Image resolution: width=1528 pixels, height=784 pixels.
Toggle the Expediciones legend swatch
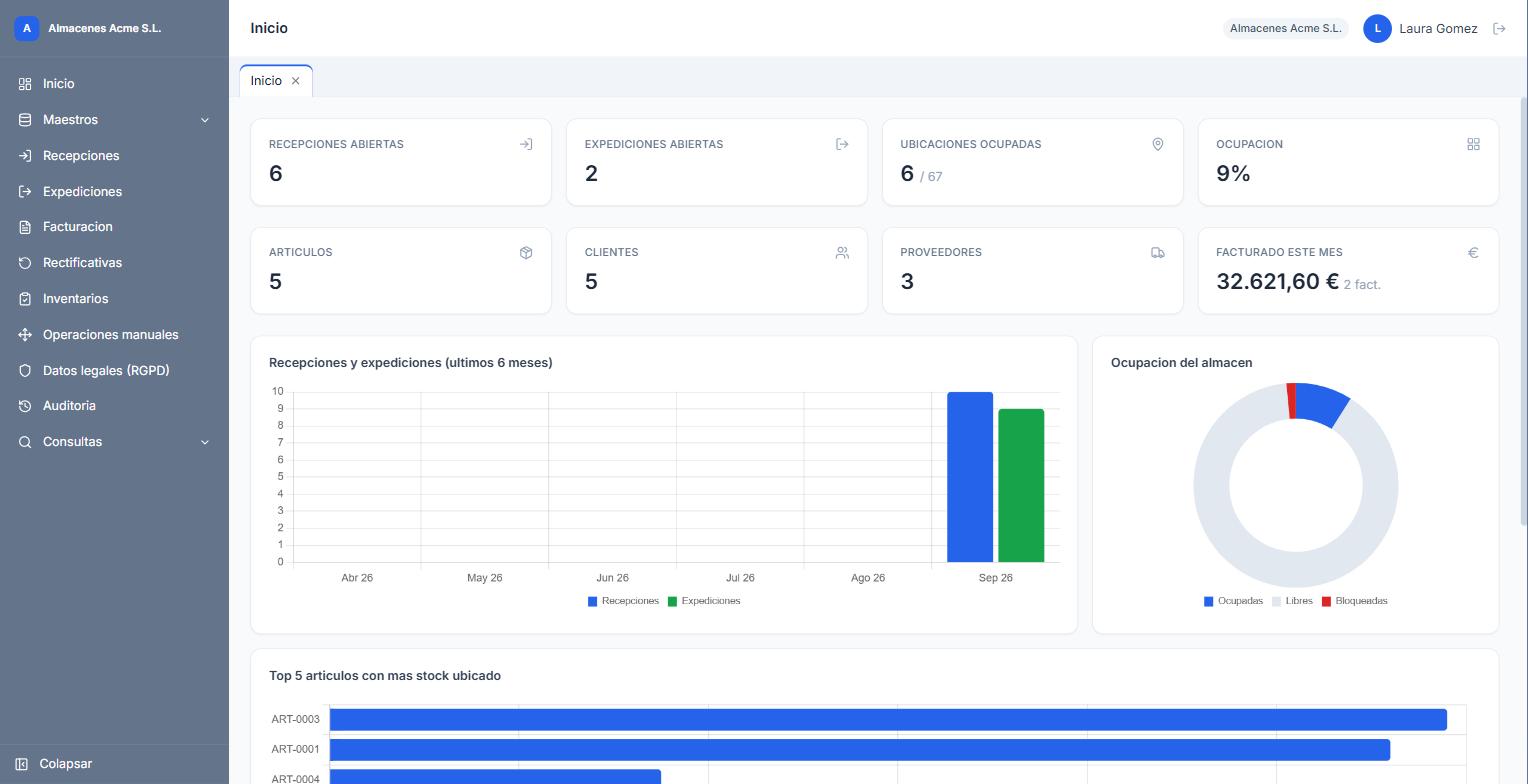(672, 602)
